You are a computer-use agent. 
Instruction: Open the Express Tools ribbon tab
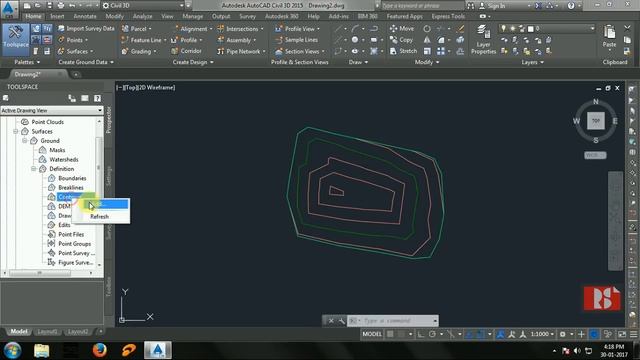pos(448,16)
